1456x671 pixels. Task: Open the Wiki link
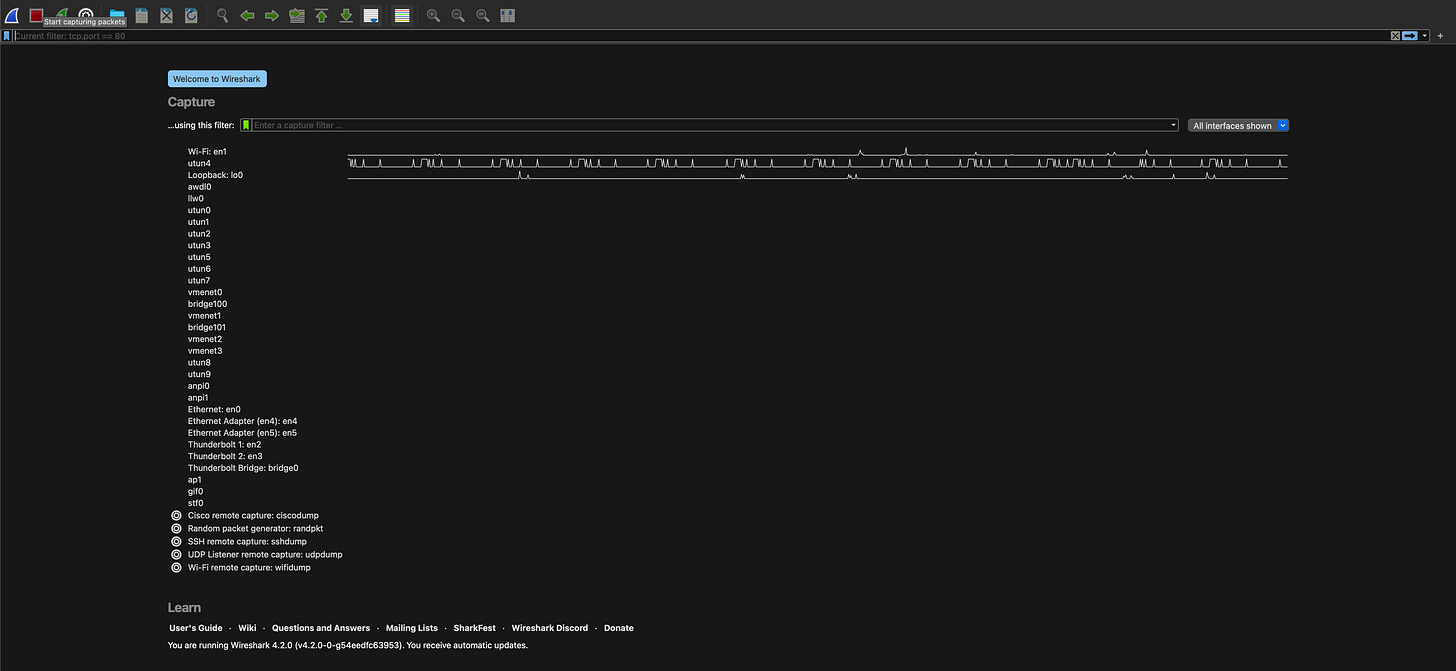pyautogui.click(x=247, y=628)
